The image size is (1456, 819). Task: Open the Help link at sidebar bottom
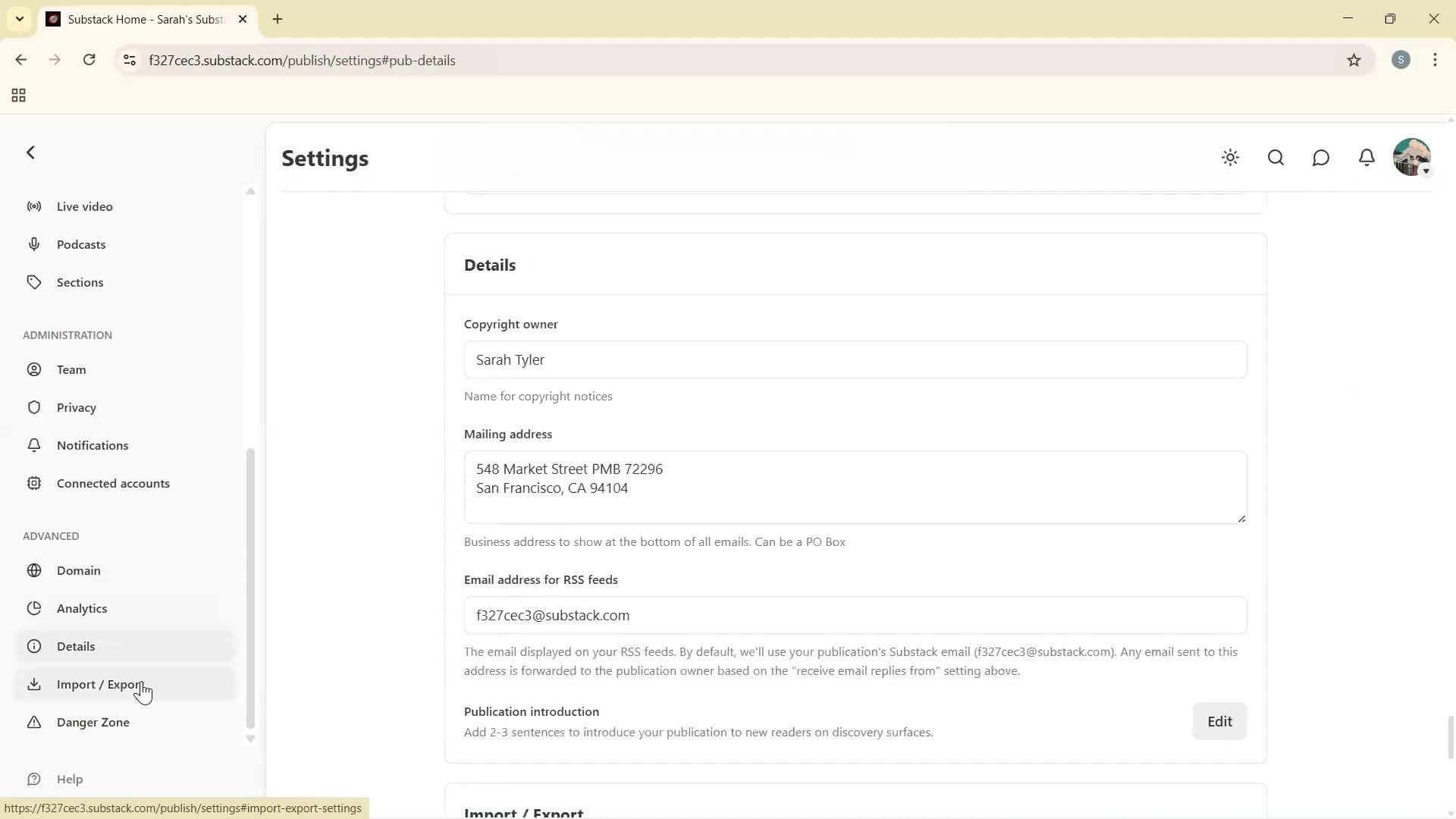[69, 779]
